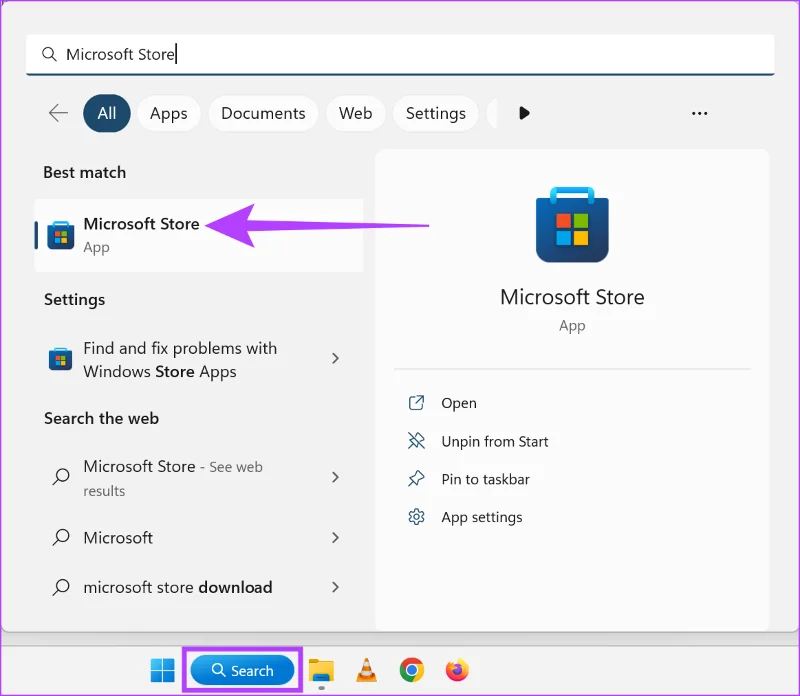Image resolution: width=800 pixels, height=696 pixels.
Task: Click the Unpin from Start pin icon
Action: pyautogui.click(x=416, y=440)
